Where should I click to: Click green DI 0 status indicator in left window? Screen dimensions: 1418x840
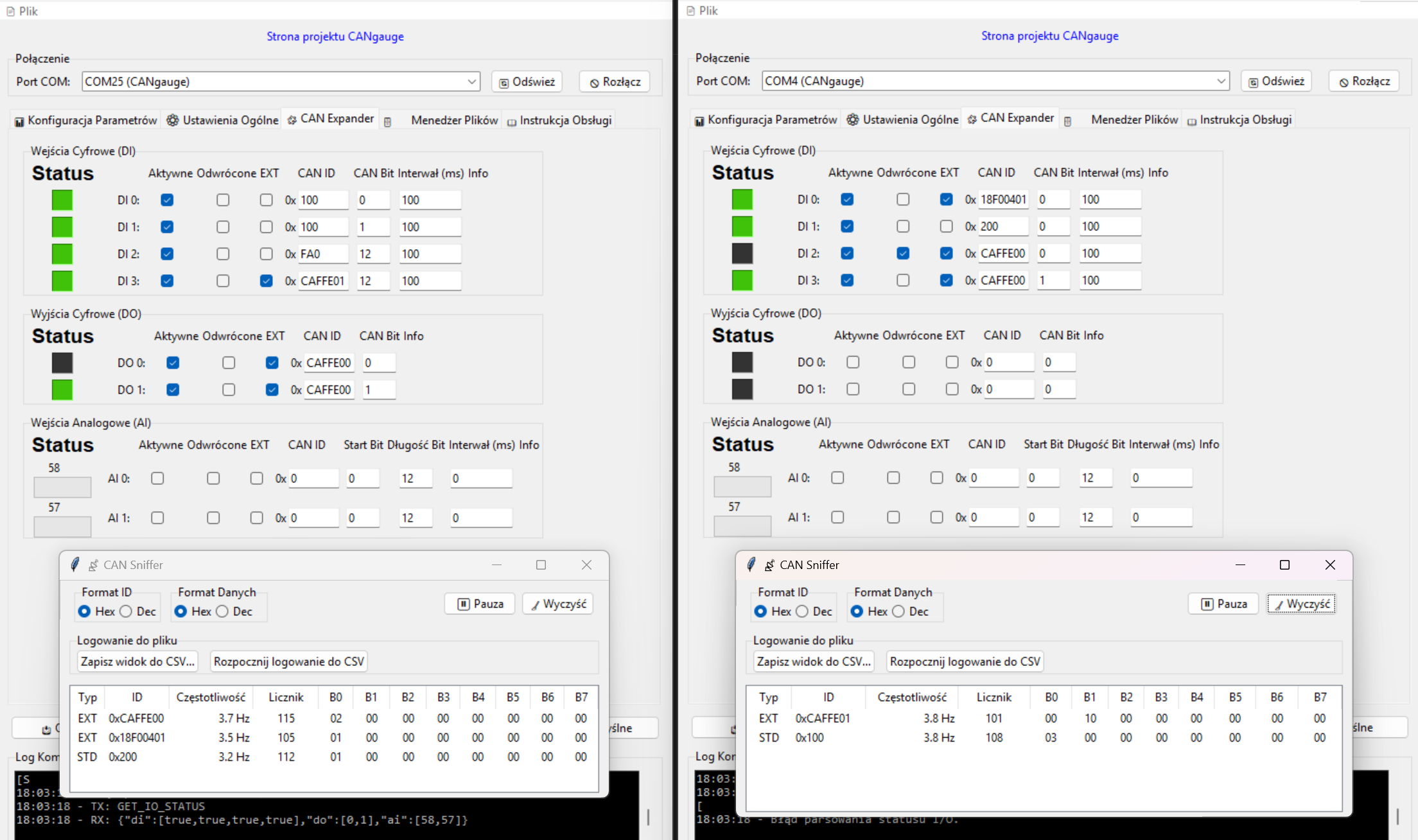click(62, 200)
